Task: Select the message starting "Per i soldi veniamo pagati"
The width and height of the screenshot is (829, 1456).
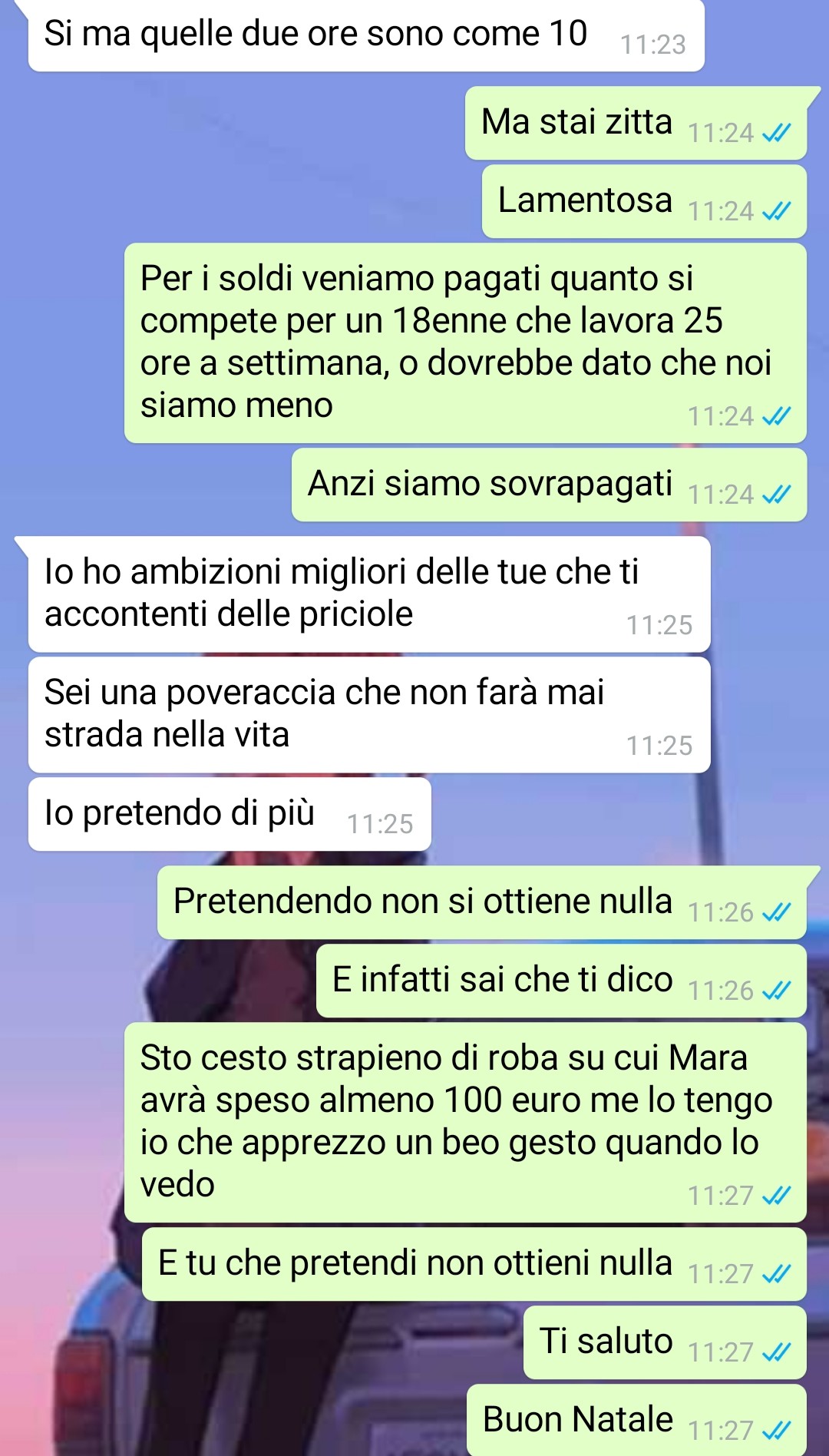Action: coord(465,343)
